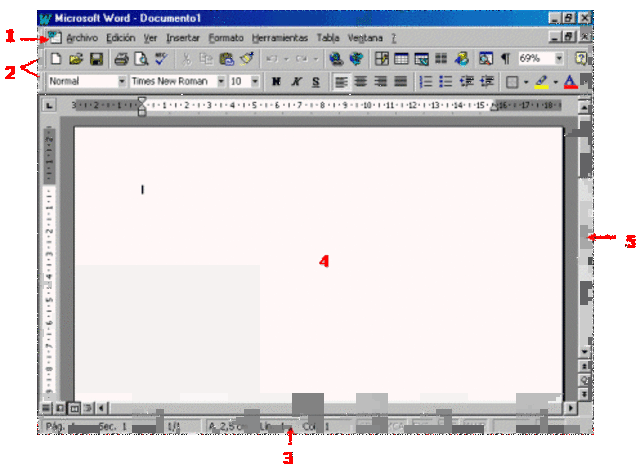Screen dimensions: 640x469
Task: Open an existing file with folder icon
Action: pos(76,59)
